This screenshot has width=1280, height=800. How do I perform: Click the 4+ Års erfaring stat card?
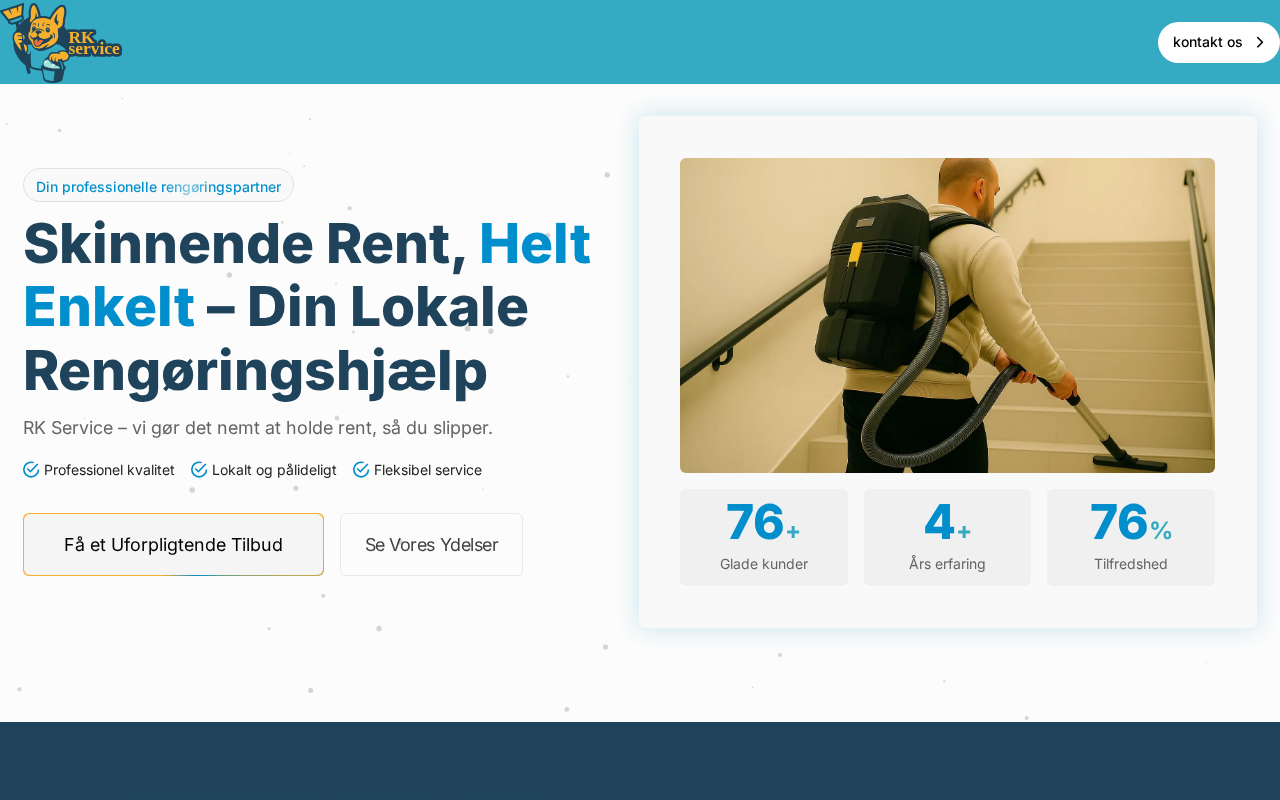[947, 537]
